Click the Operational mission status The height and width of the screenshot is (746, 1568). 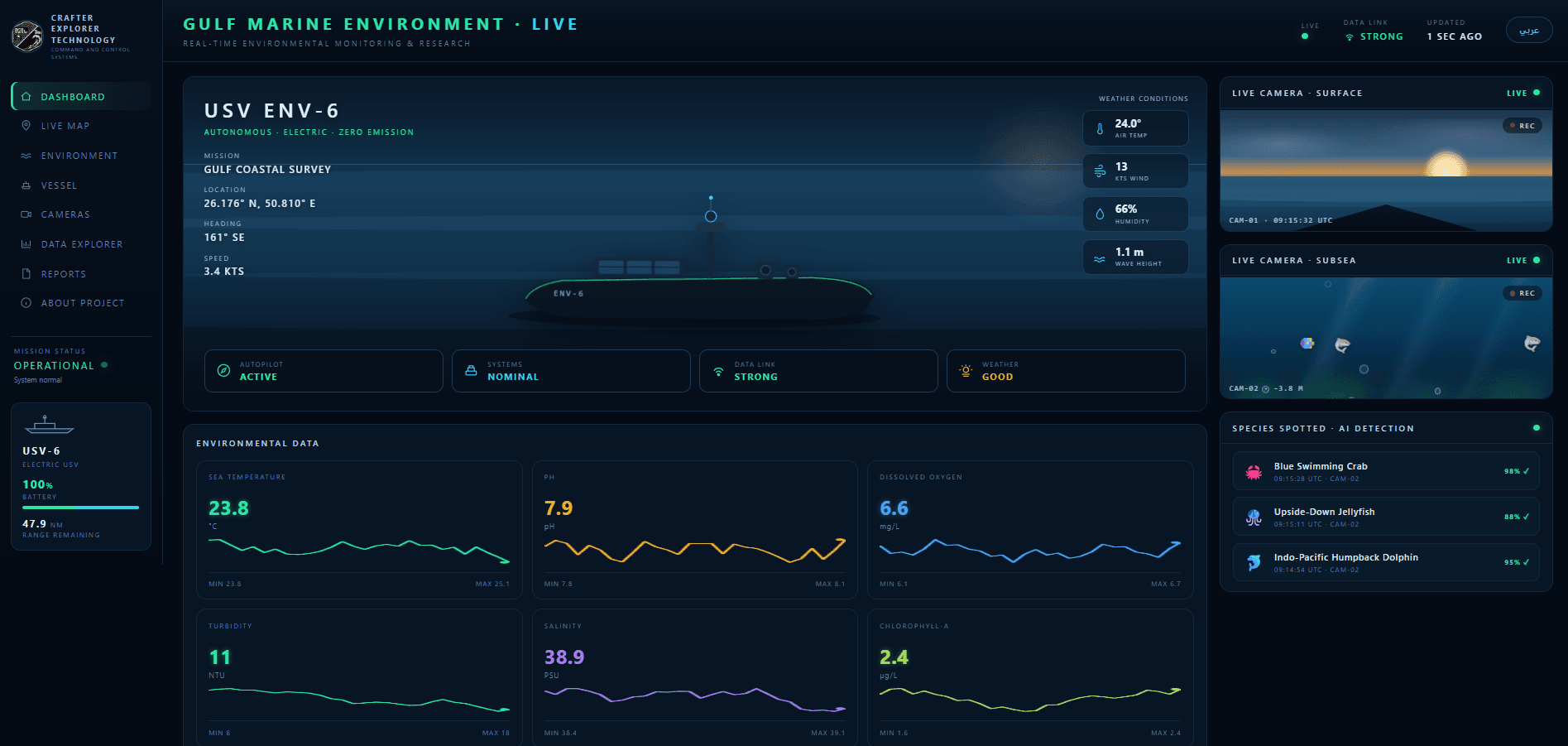point(54,365)
